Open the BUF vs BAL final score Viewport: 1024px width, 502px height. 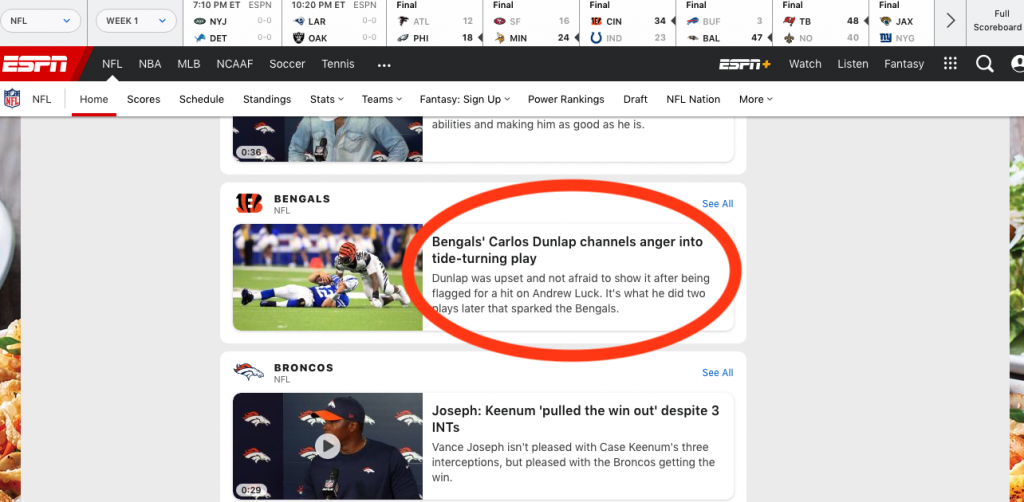coord(724,23)
